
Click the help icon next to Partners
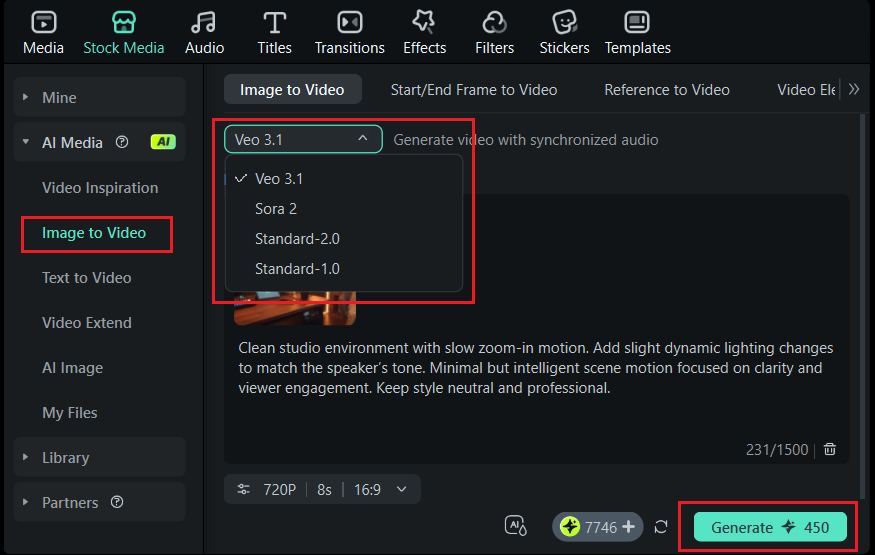click(x=117, y=502)
